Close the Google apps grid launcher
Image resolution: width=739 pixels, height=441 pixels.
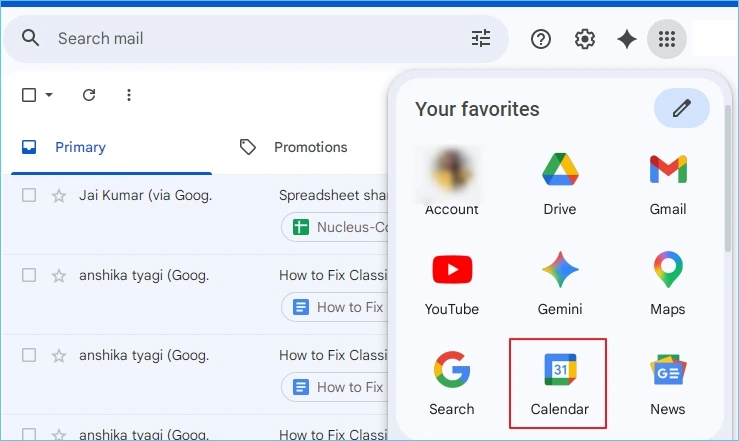coord(666,39)
